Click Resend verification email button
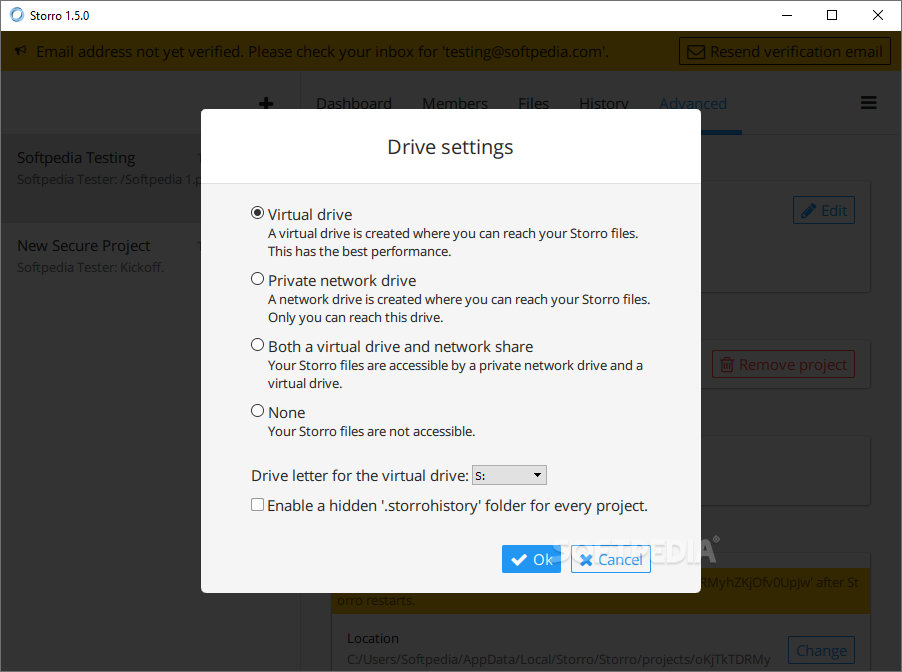Screen dimensions: 902x672 coord(785,52)
